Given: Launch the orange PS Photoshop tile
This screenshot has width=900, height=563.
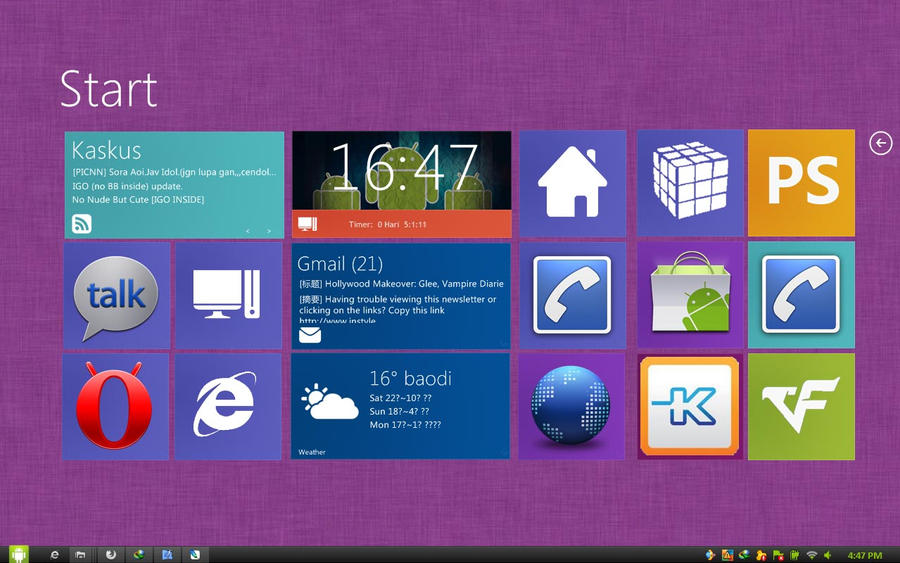Looking at the screenshot, I should pyautogui.click(x=801, y=183).
